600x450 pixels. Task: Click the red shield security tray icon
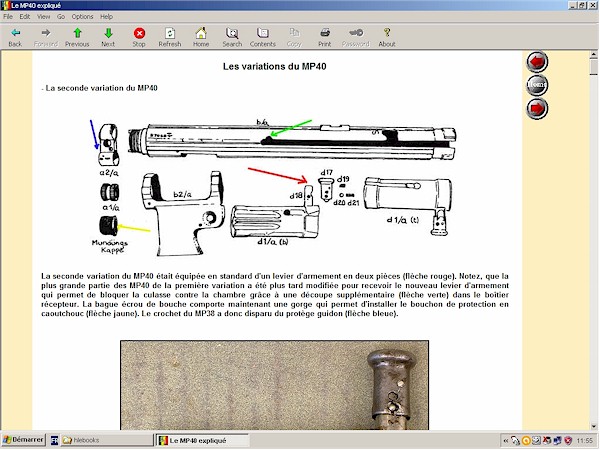pos(569,441)
